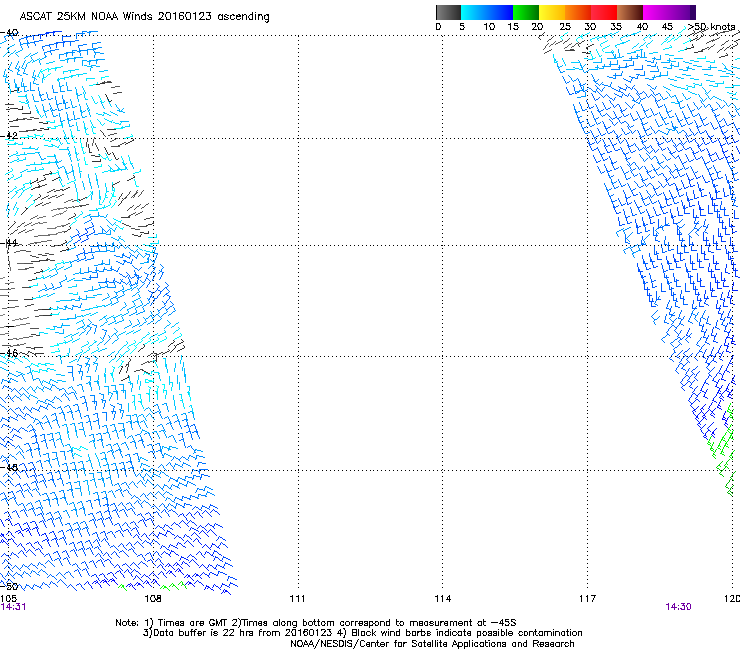Click the yellow 20-25 knots color band
The image size is (740, 650).
tap(552, 12)
